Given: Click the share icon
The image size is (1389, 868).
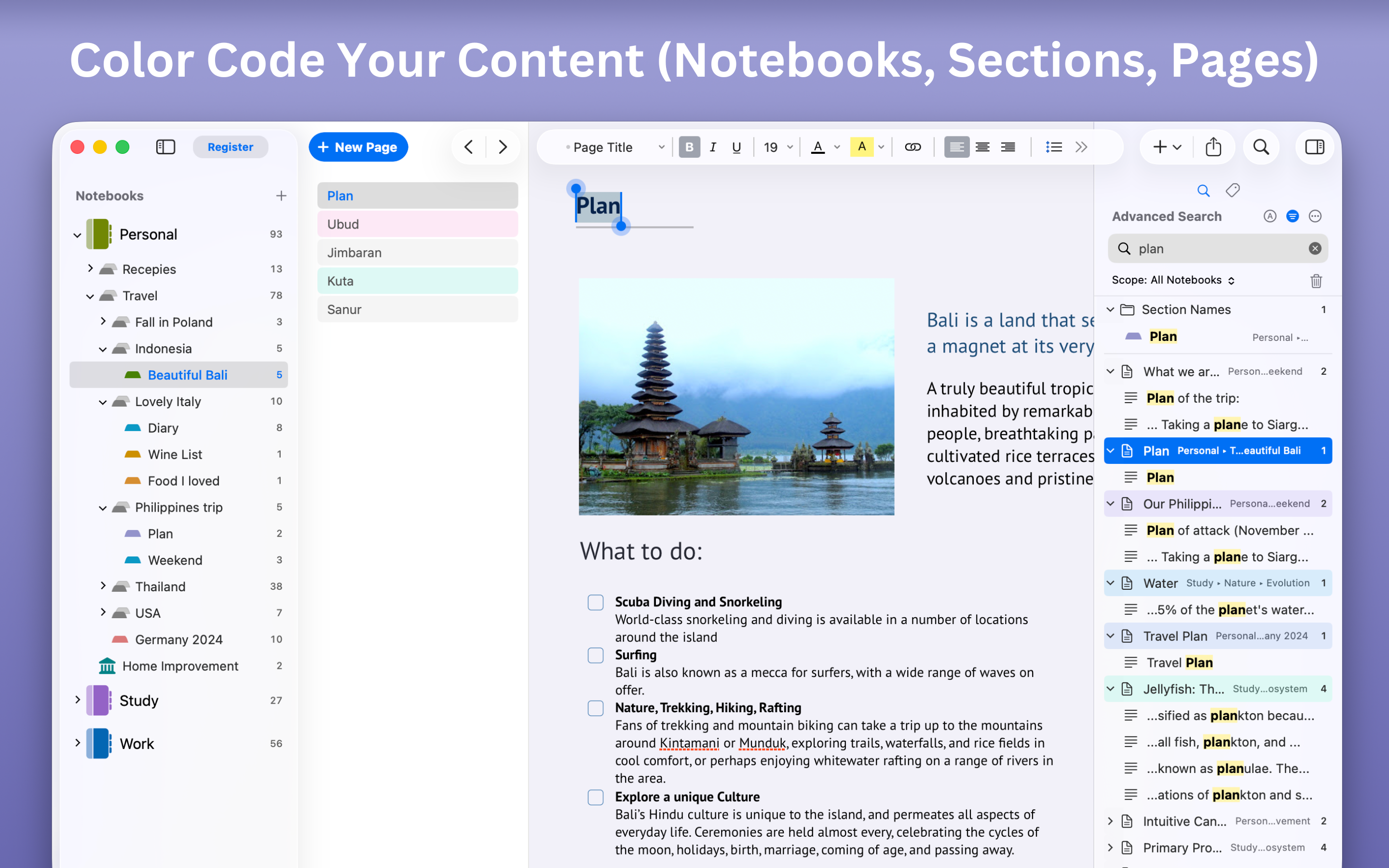Looking at the screenshot, I should click(1213, 147).
